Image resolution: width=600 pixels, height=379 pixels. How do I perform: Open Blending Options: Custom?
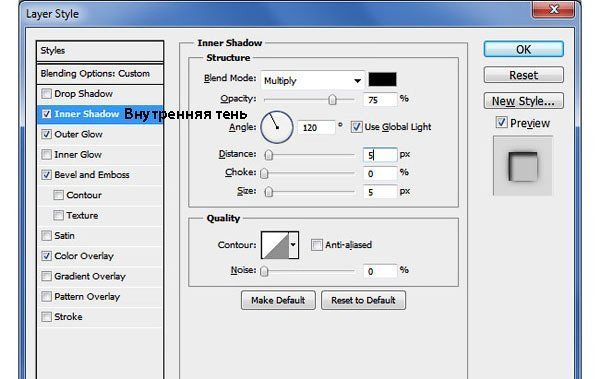(x=100, y=74)
